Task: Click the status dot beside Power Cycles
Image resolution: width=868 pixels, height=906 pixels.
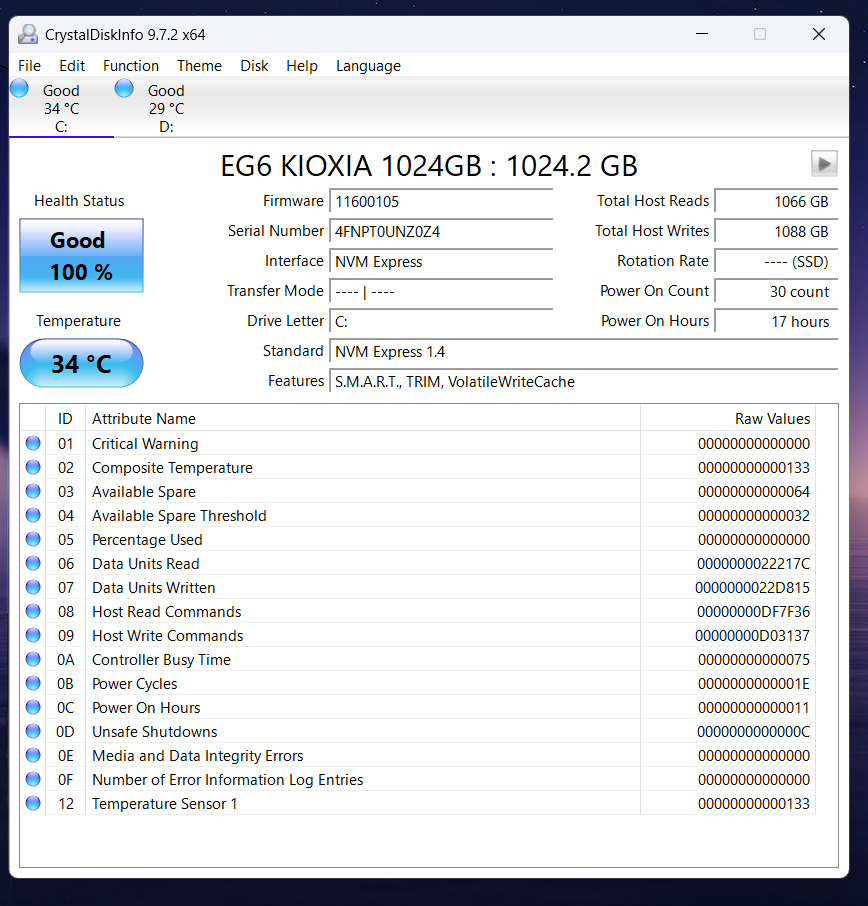Action: point(32,683)
